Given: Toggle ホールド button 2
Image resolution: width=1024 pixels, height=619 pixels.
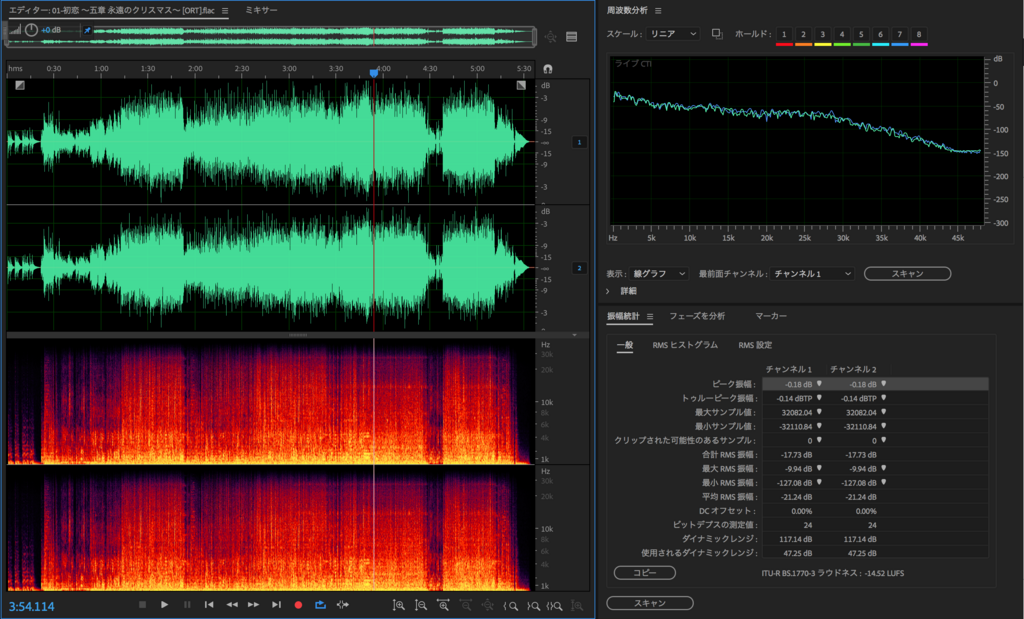Looking at the screenshot, I should [x=803, y=35].
